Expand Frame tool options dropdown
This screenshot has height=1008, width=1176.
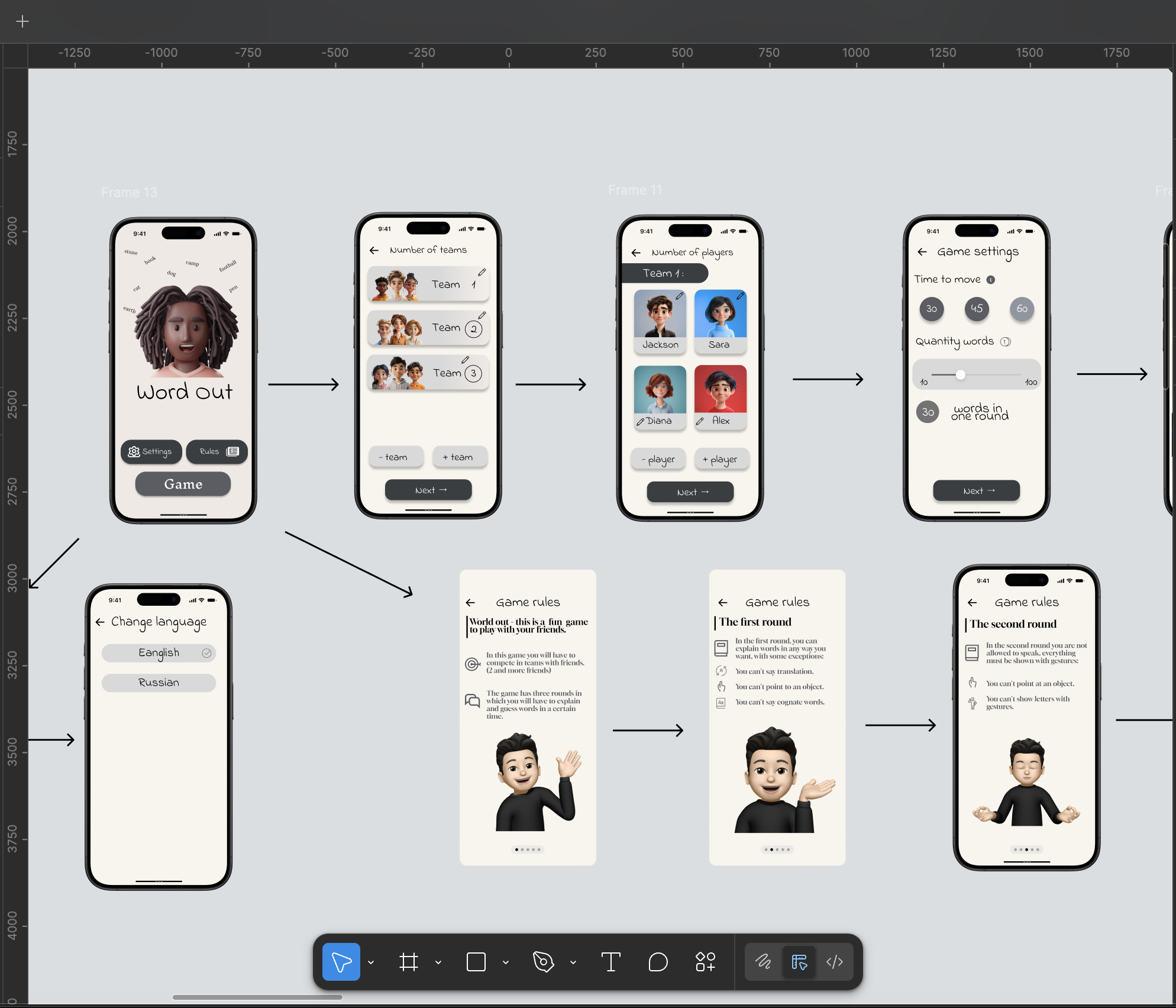click(438, 962)
